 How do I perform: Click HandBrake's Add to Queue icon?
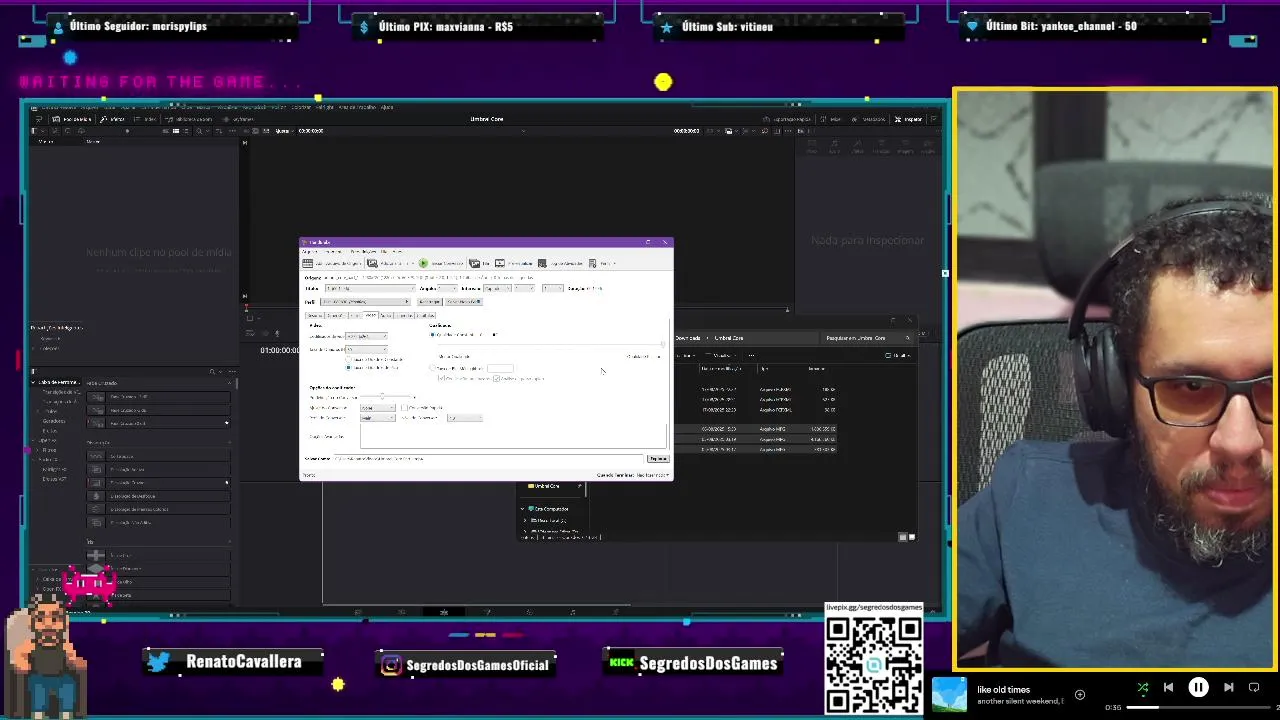point(372,263)
